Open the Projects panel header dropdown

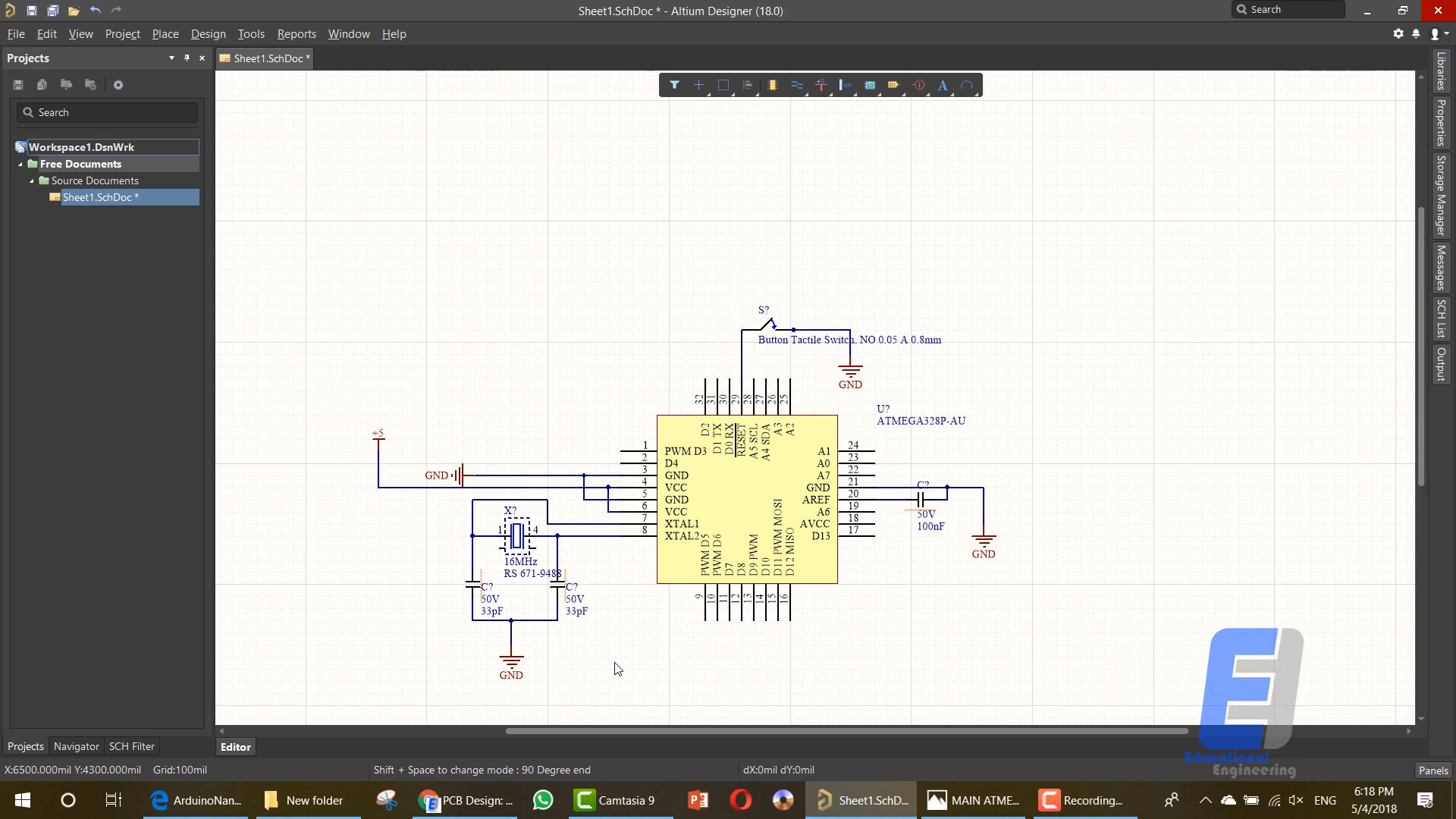coord(171,58)
